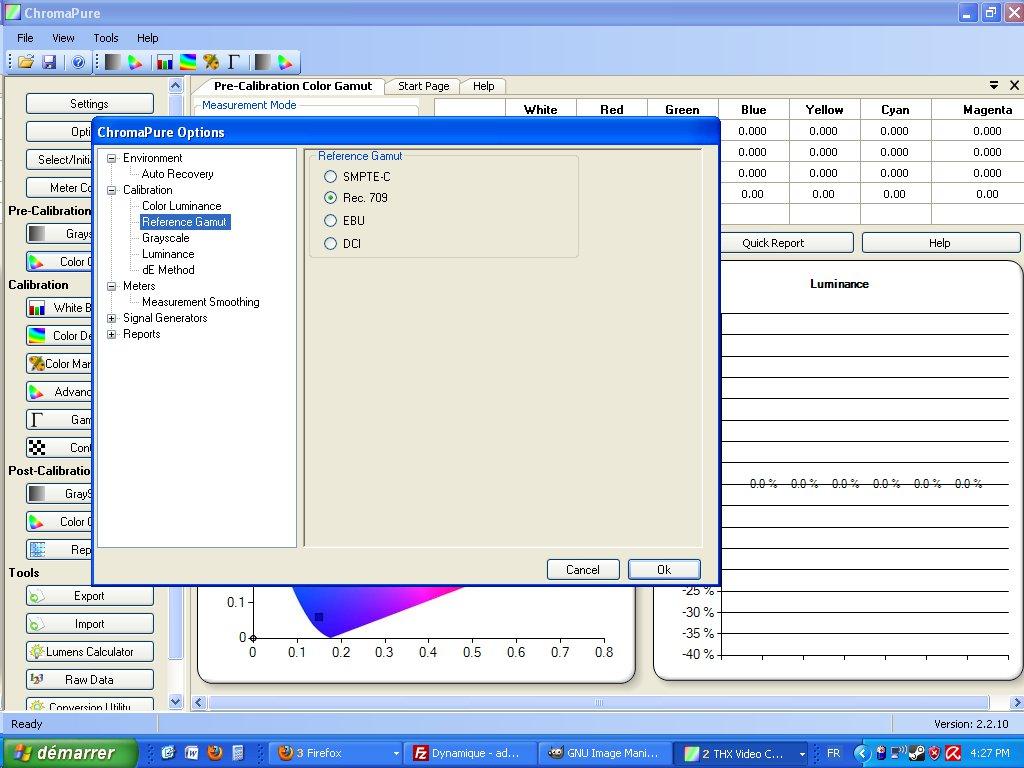Click the Gamma sidebar button icon

(x=37, y=419)
